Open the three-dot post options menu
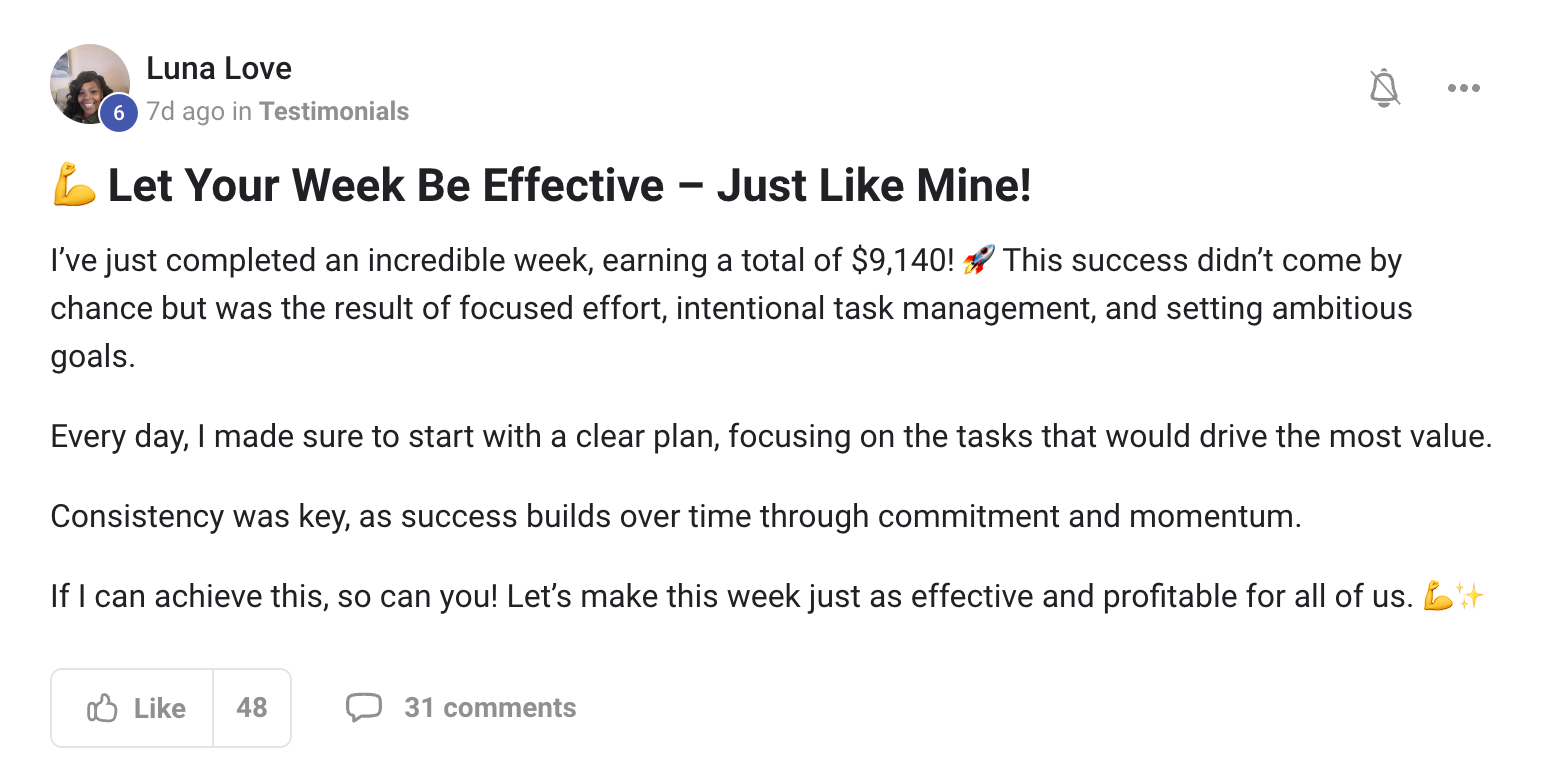 tap(1463, 89)
